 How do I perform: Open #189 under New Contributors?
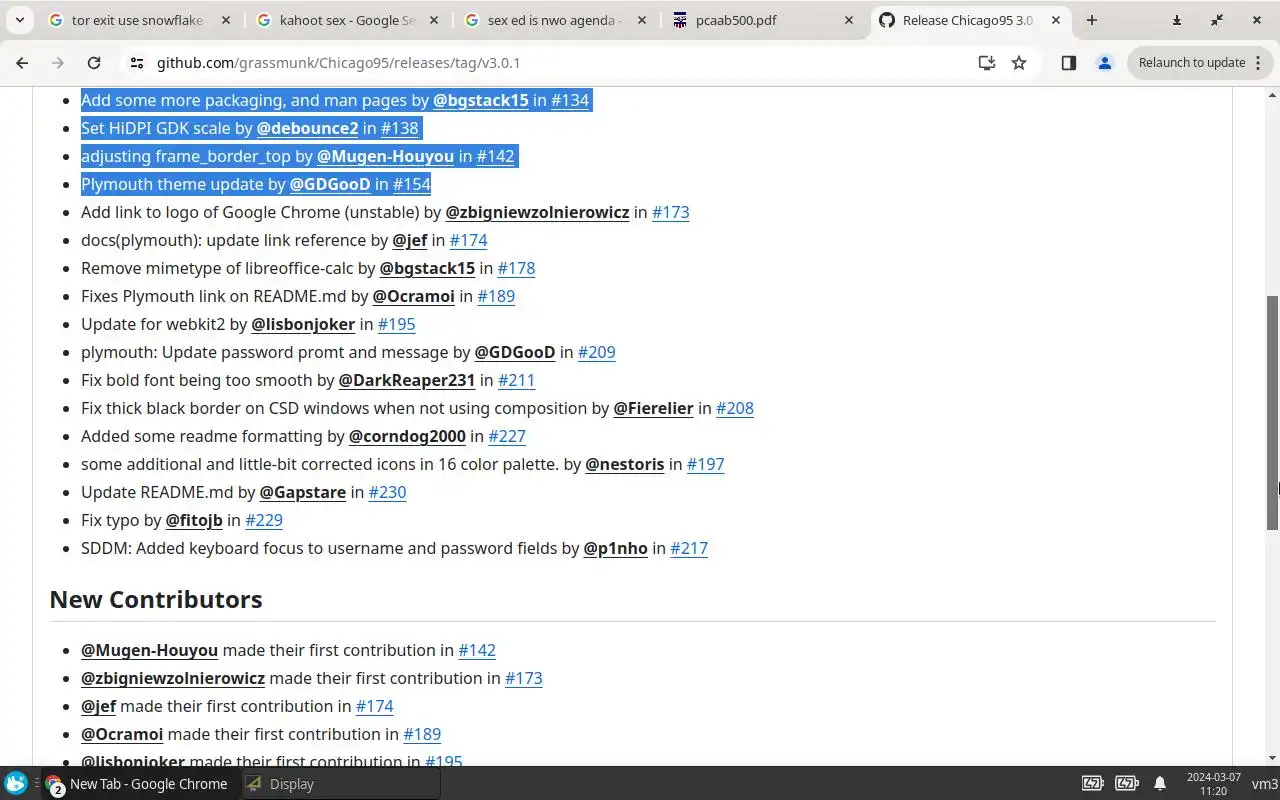[x=422, y=734]
